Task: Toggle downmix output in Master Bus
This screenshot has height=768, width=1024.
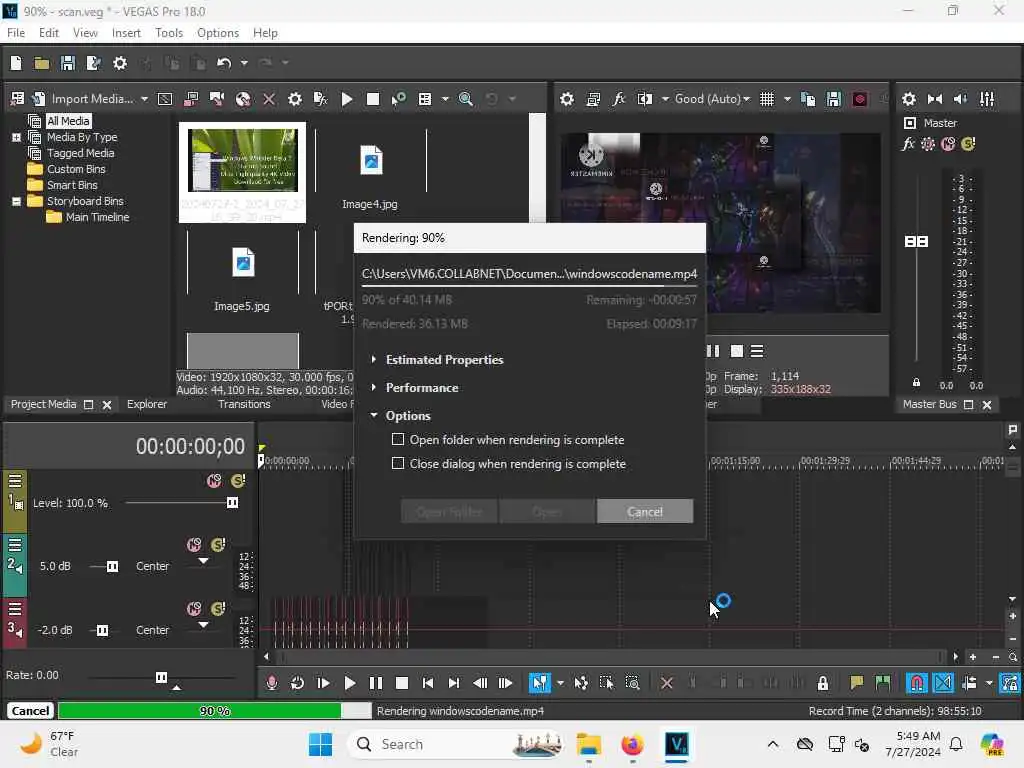Action: click(x=935, y=99)
